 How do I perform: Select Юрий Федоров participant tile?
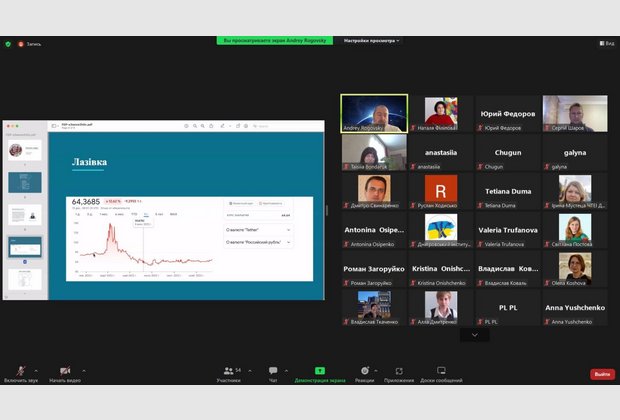[508, 113]
